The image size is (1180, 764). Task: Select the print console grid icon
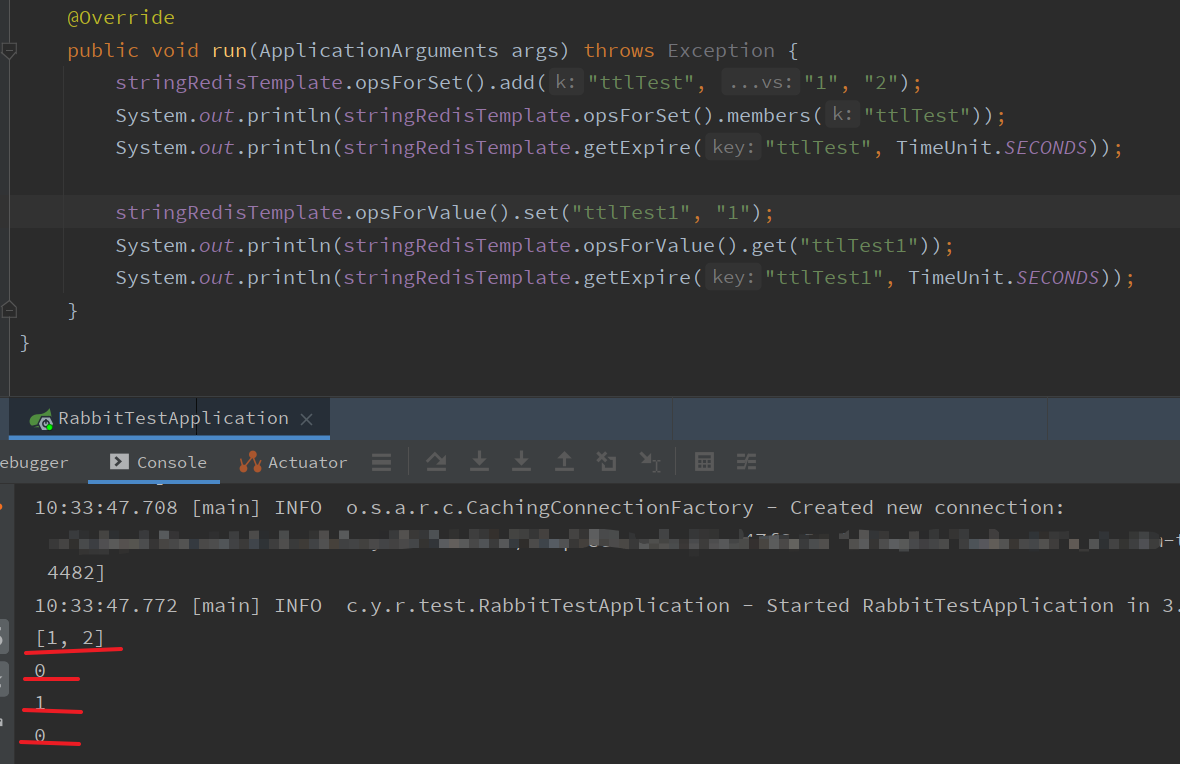click(704, 462)
